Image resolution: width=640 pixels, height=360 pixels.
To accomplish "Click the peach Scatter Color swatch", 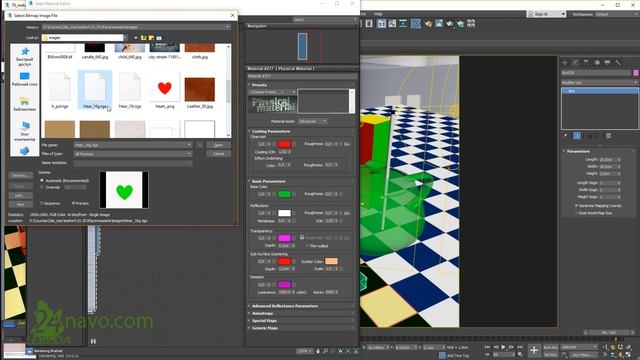I will 331,261.
